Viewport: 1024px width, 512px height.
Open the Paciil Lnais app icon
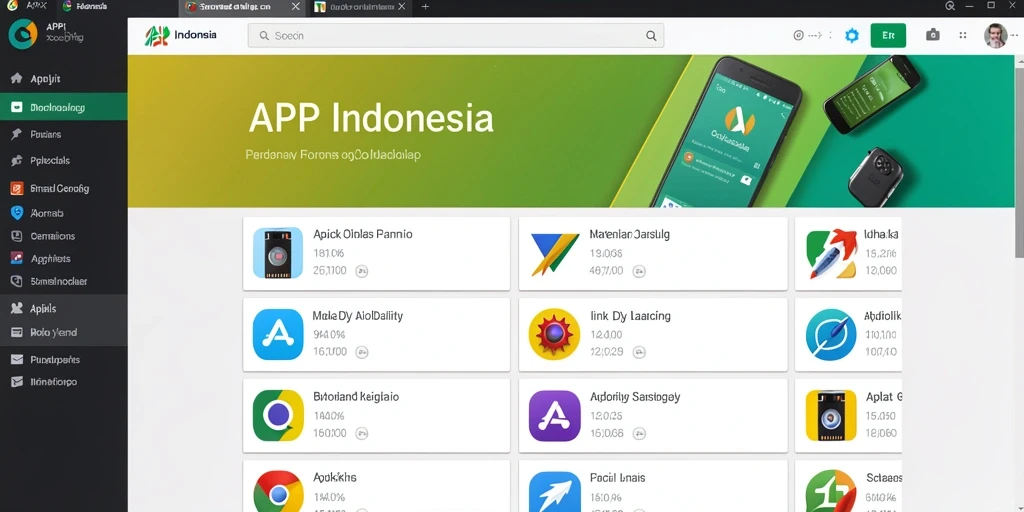point(554,491)
